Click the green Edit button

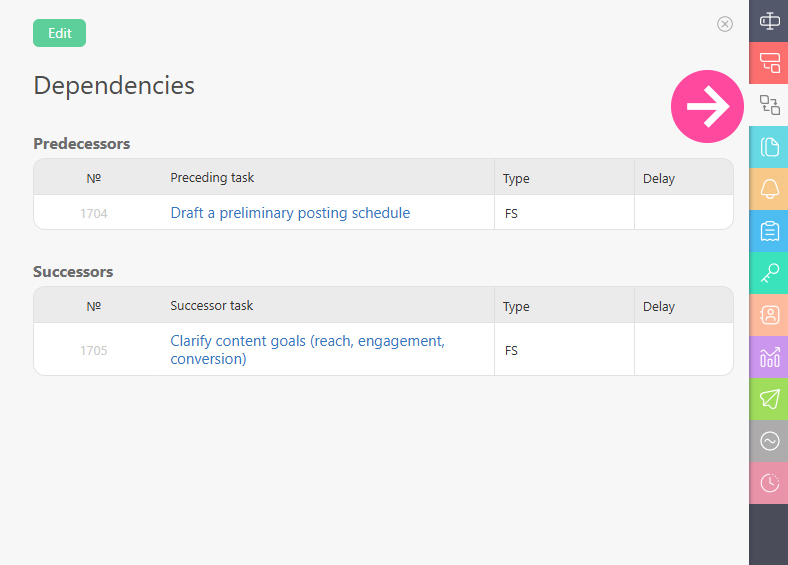59,33
